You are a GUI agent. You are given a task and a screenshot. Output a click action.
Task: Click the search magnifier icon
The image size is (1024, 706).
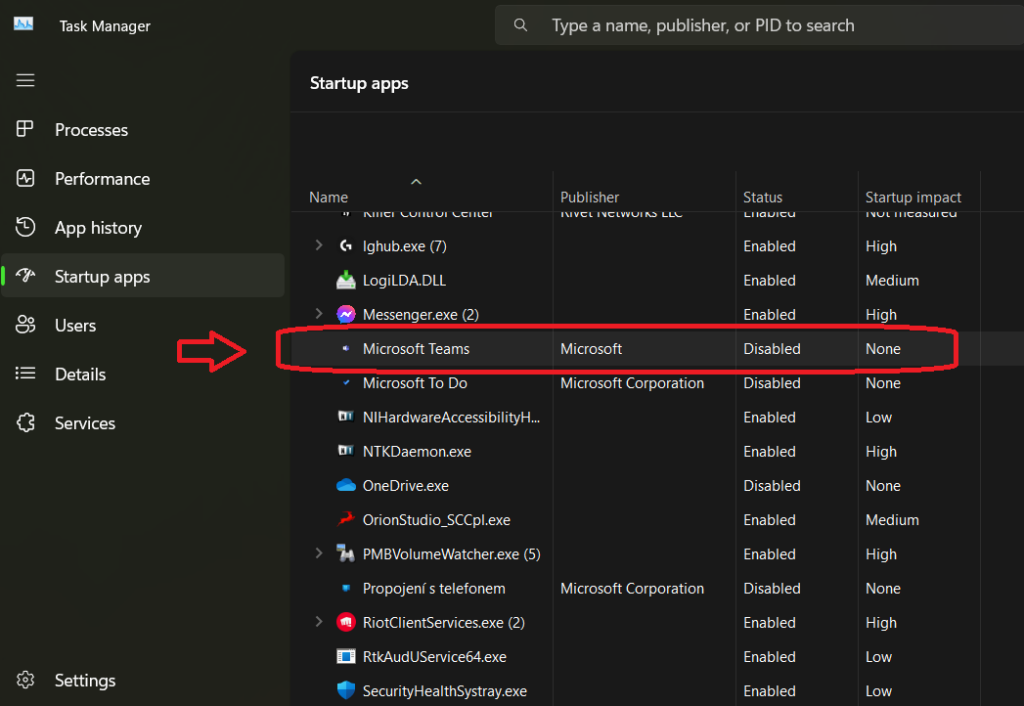click(x=520, y=25)
